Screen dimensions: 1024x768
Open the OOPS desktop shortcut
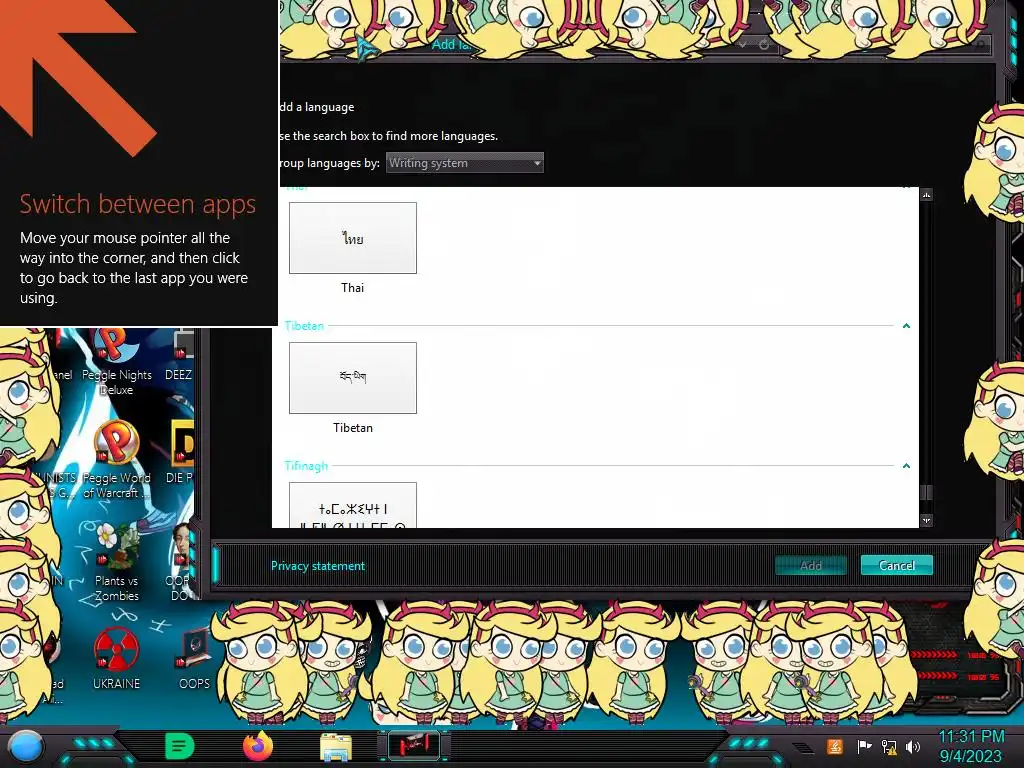[194, 658]
